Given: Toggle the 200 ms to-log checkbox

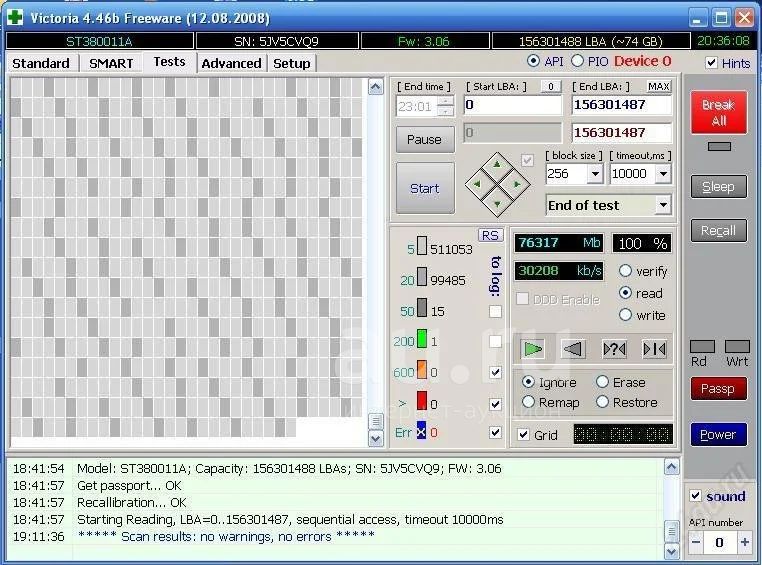Looking at the screenshot, I should click(495, 342).
